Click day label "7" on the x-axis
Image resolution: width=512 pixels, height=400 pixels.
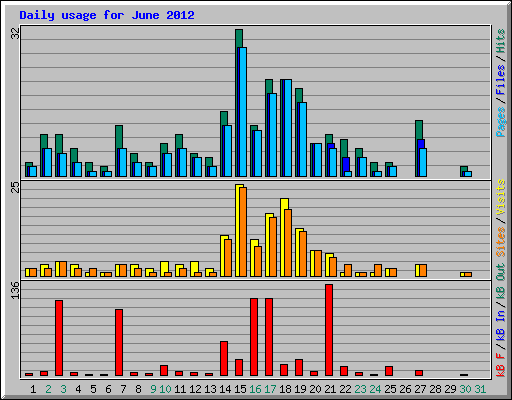point(123,389)
